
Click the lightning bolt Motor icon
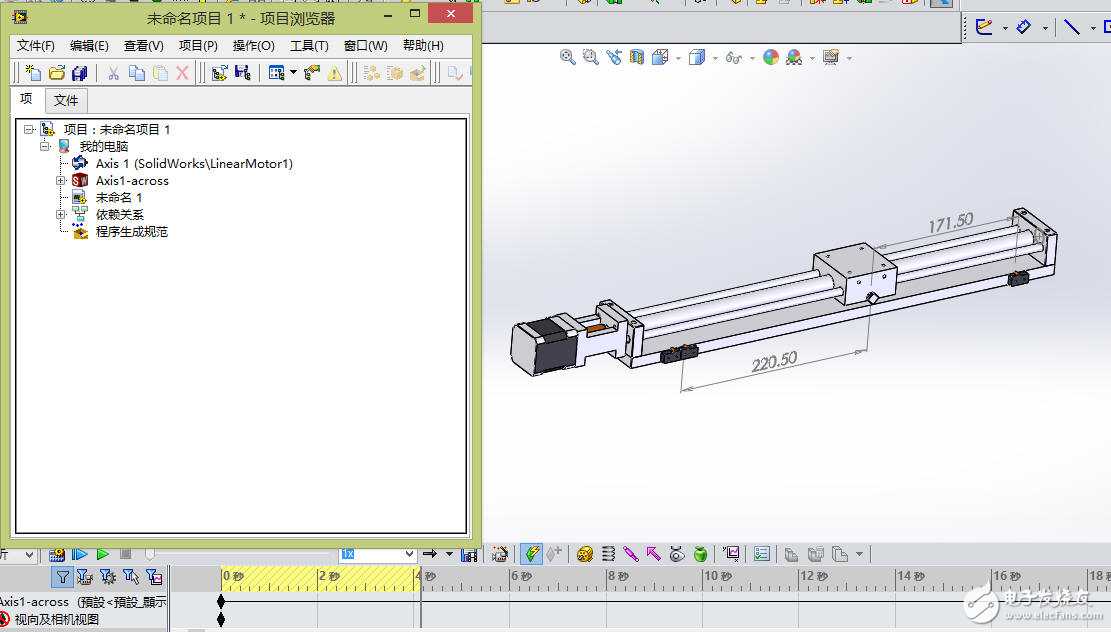pyautogui.click(x=532, y=554)
